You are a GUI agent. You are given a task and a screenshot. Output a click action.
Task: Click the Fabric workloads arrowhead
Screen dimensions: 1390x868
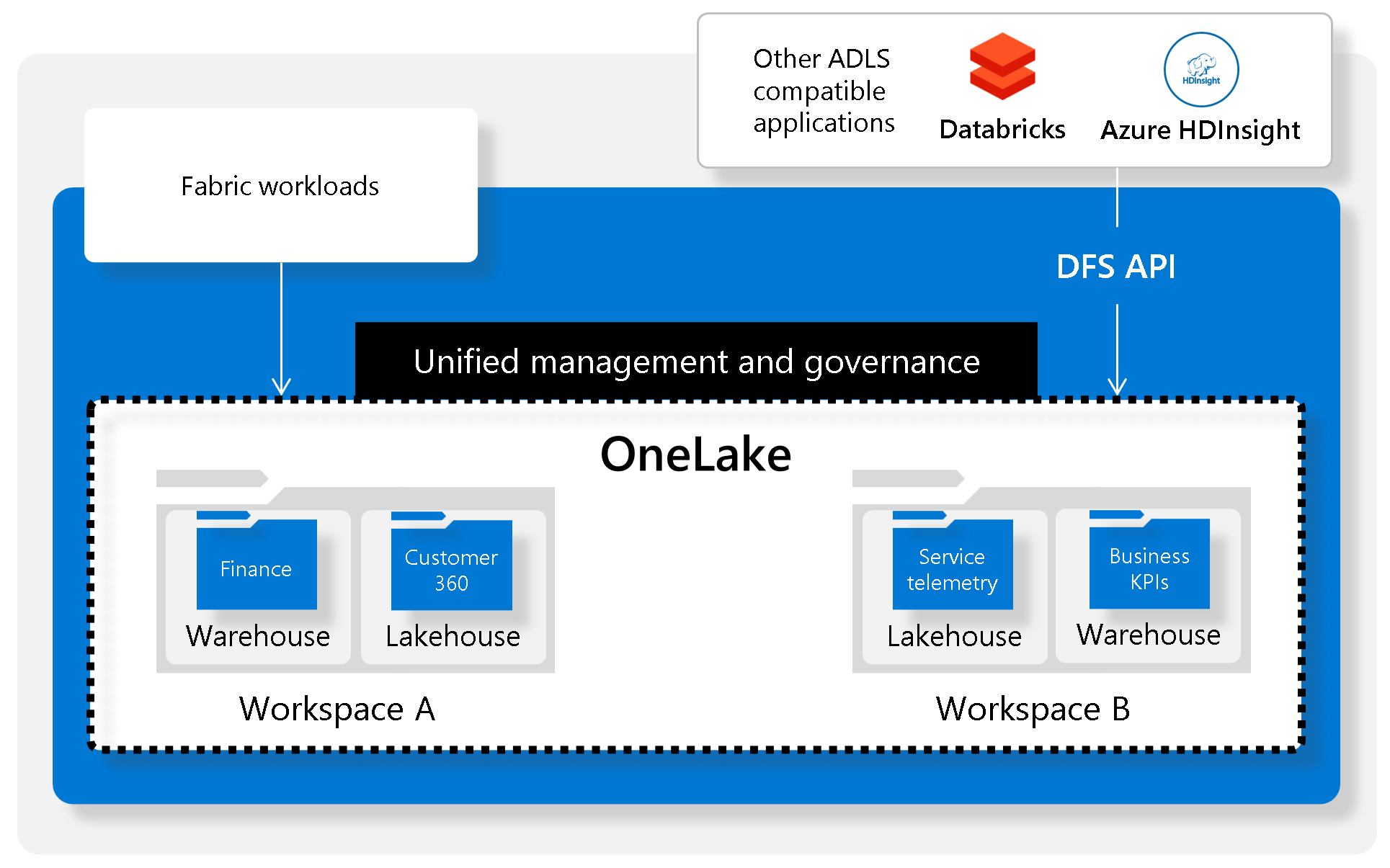[281, 385]
